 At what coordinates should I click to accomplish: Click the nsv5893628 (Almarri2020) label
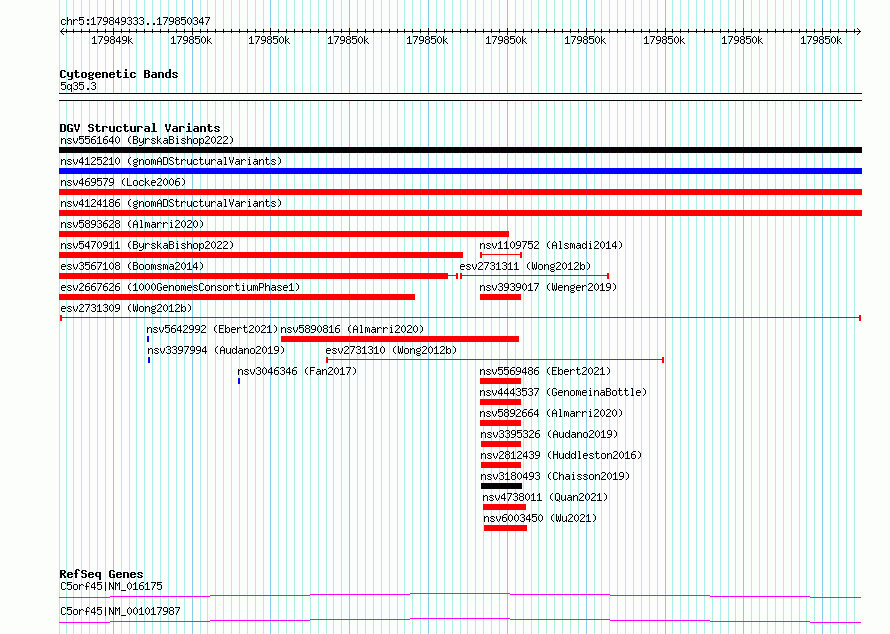click(132, 224)
